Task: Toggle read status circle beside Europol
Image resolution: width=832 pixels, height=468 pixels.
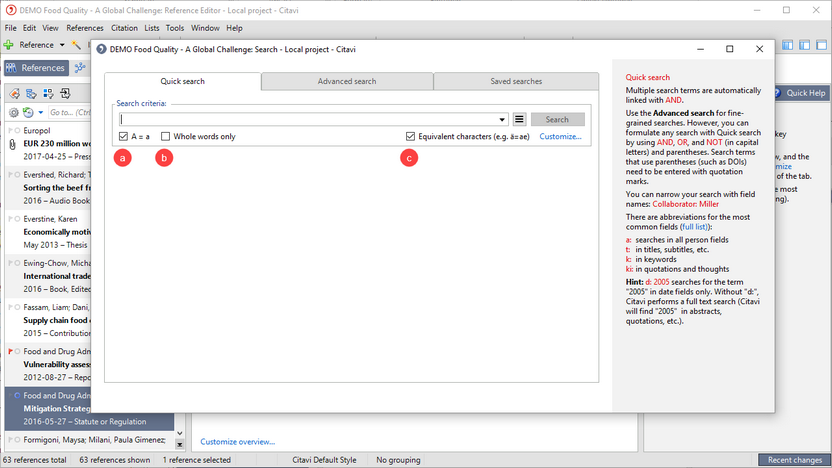Action: click(x=18, y=131)
